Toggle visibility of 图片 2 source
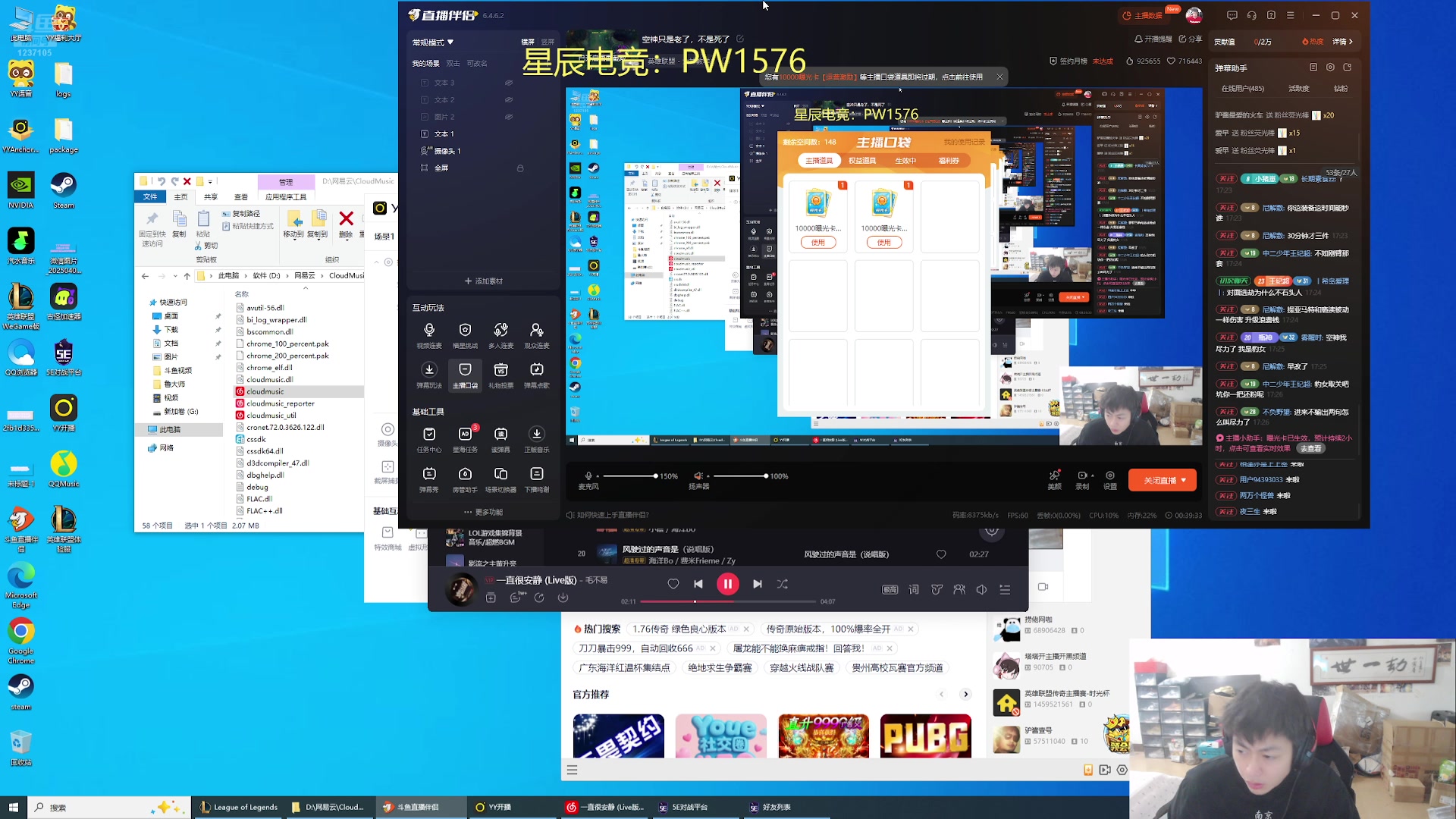The image size is (1456, 819). (x=509, y=117)
